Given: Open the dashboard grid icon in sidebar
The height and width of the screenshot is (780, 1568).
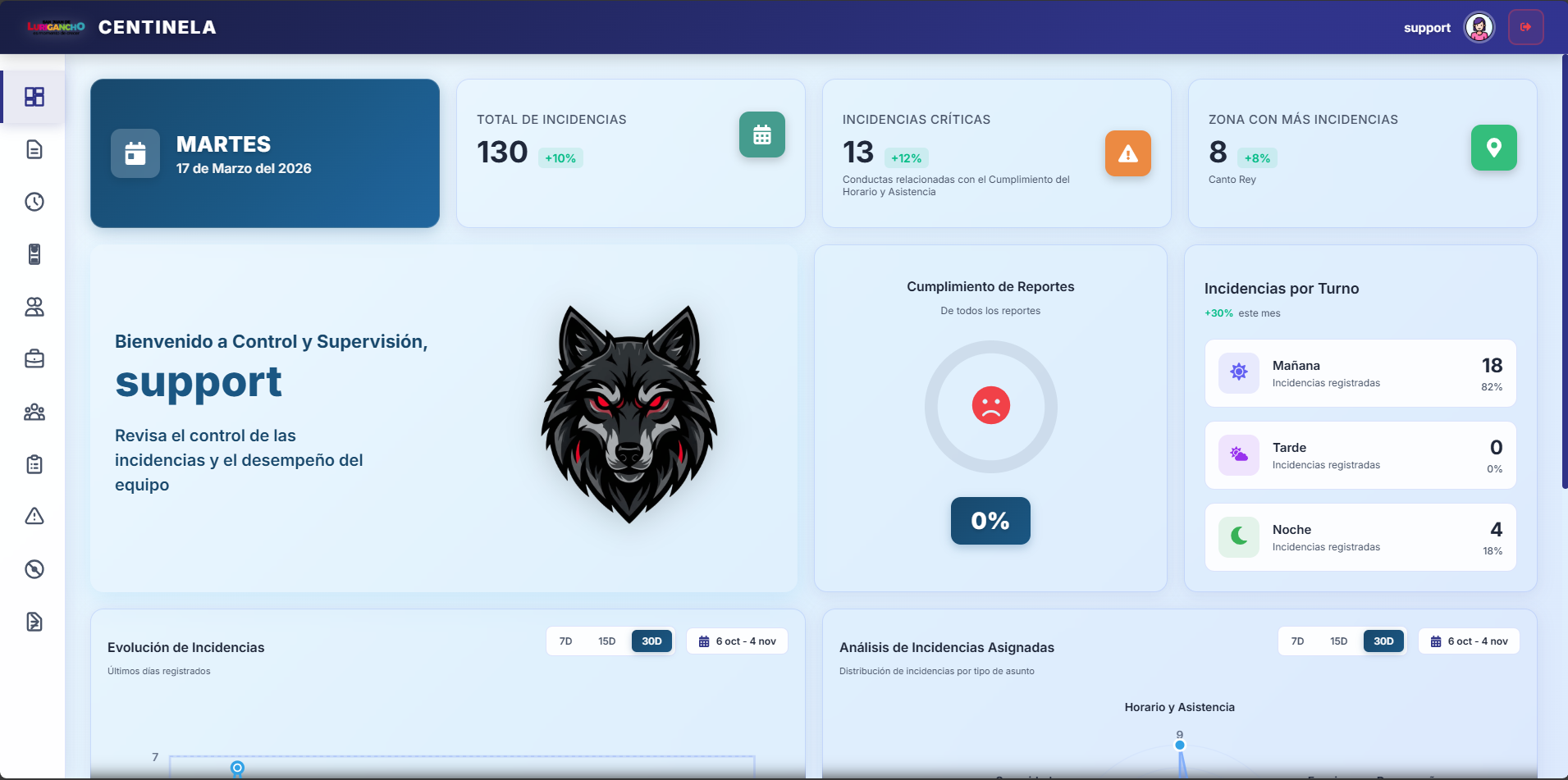Looking at the screenshot, I should pyautogui.click(x=34, y=97).
